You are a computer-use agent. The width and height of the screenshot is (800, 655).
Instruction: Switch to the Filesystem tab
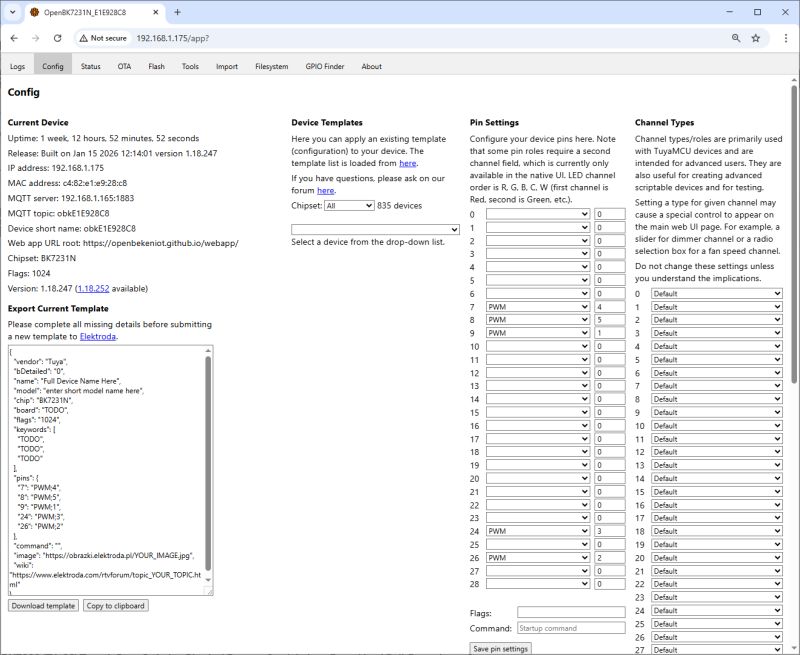(x=273, y=65)
